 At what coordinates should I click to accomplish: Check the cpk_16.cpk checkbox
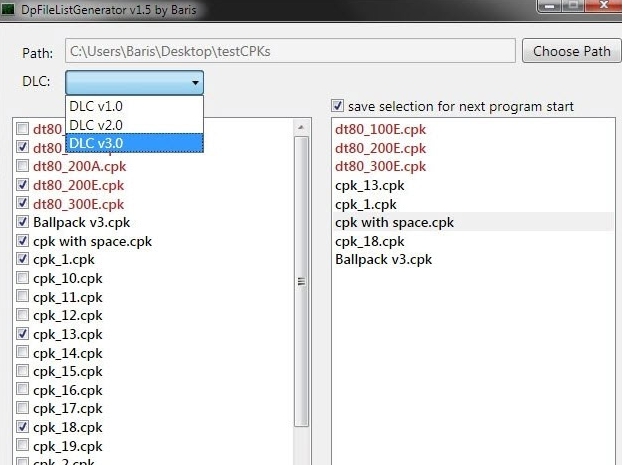[22, 389]
